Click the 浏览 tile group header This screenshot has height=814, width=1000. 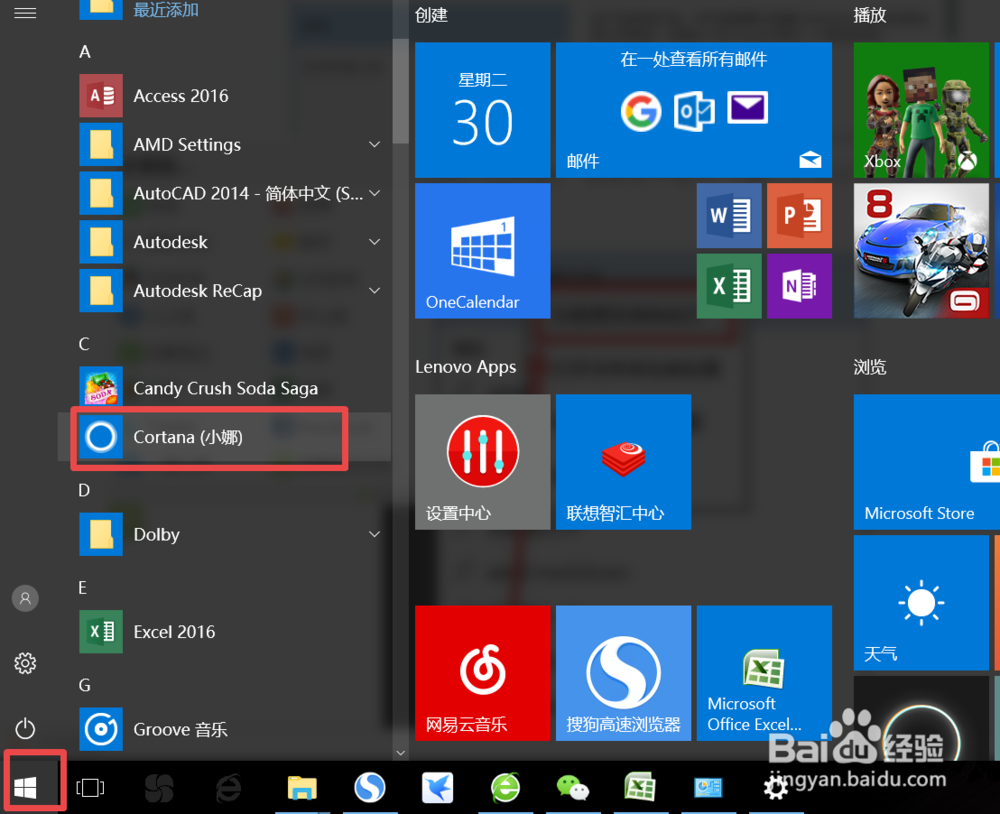coord(870,367)
